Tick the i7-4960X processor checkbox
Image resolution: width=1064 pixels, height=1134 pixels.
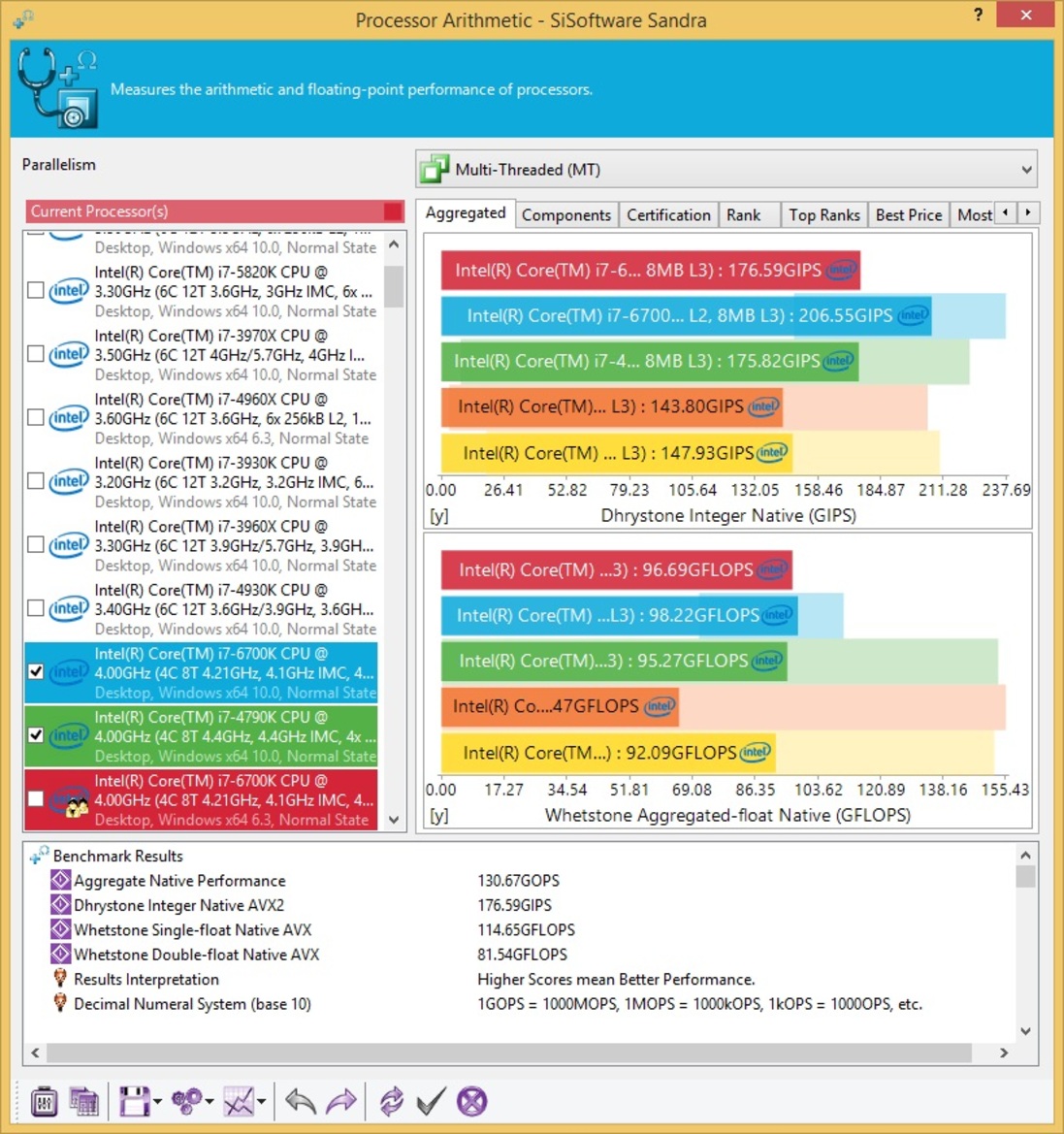(36, 418)
